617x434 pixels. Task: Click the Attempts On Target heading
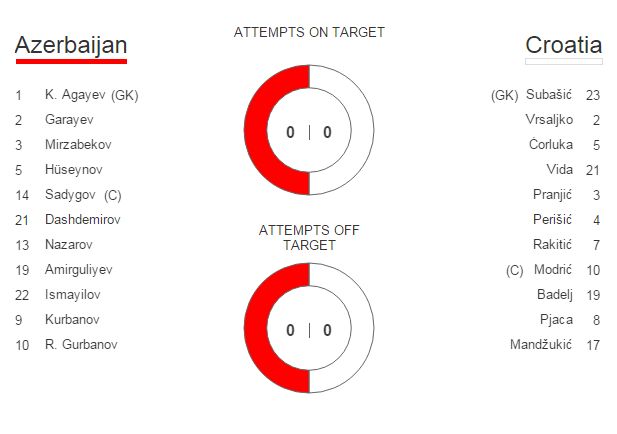tap(309, 32)
